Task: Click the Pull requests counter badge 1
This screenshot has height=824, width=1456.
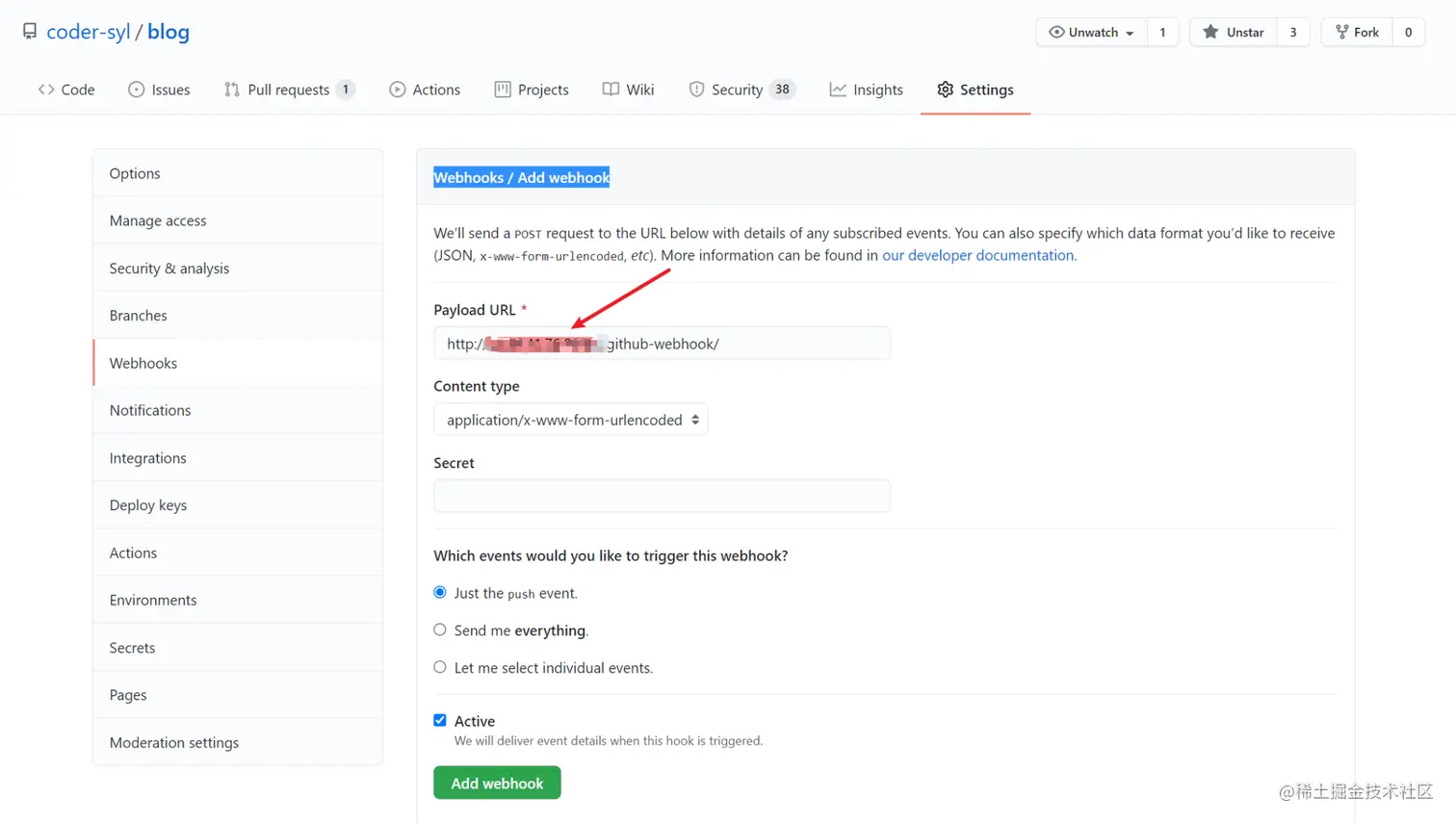Action: coord(346,90)
